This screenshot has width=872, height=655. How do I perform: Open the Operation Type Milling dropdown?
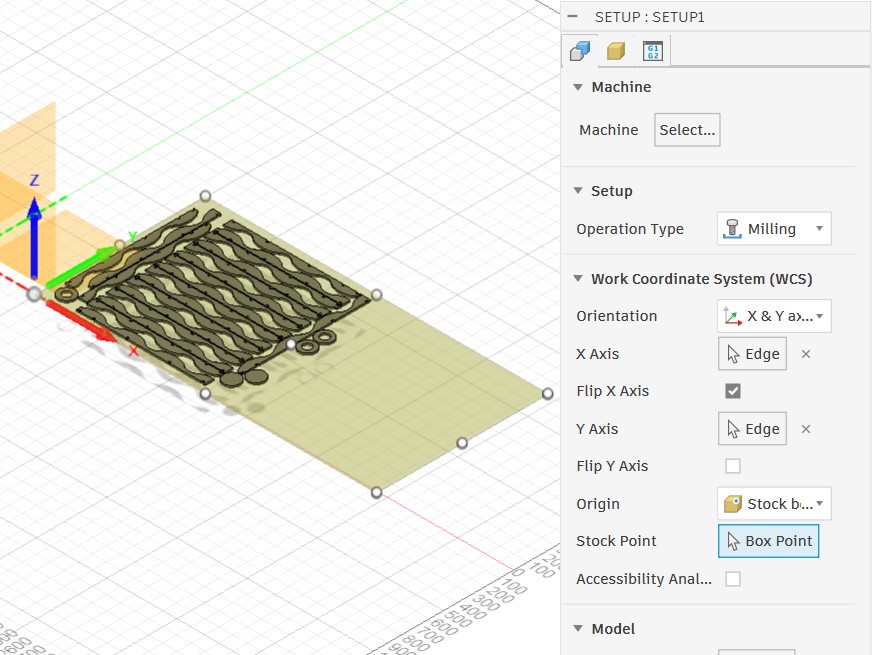[x=774, y=229]
